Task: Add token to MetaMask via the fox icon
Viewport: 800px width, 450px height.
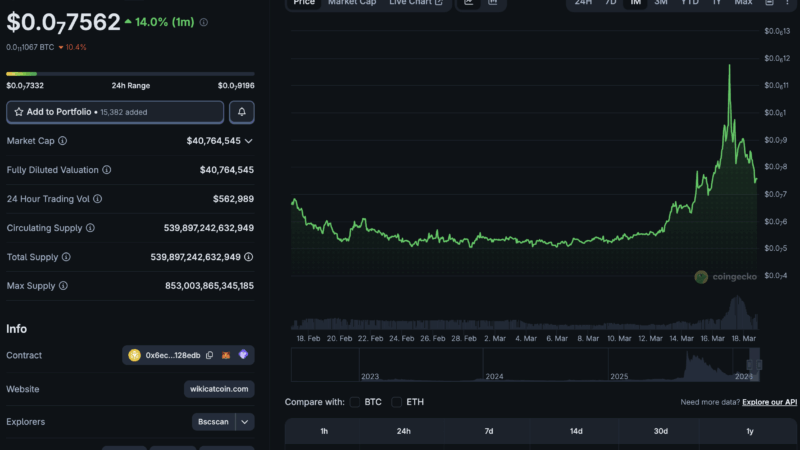Action: 226,355
